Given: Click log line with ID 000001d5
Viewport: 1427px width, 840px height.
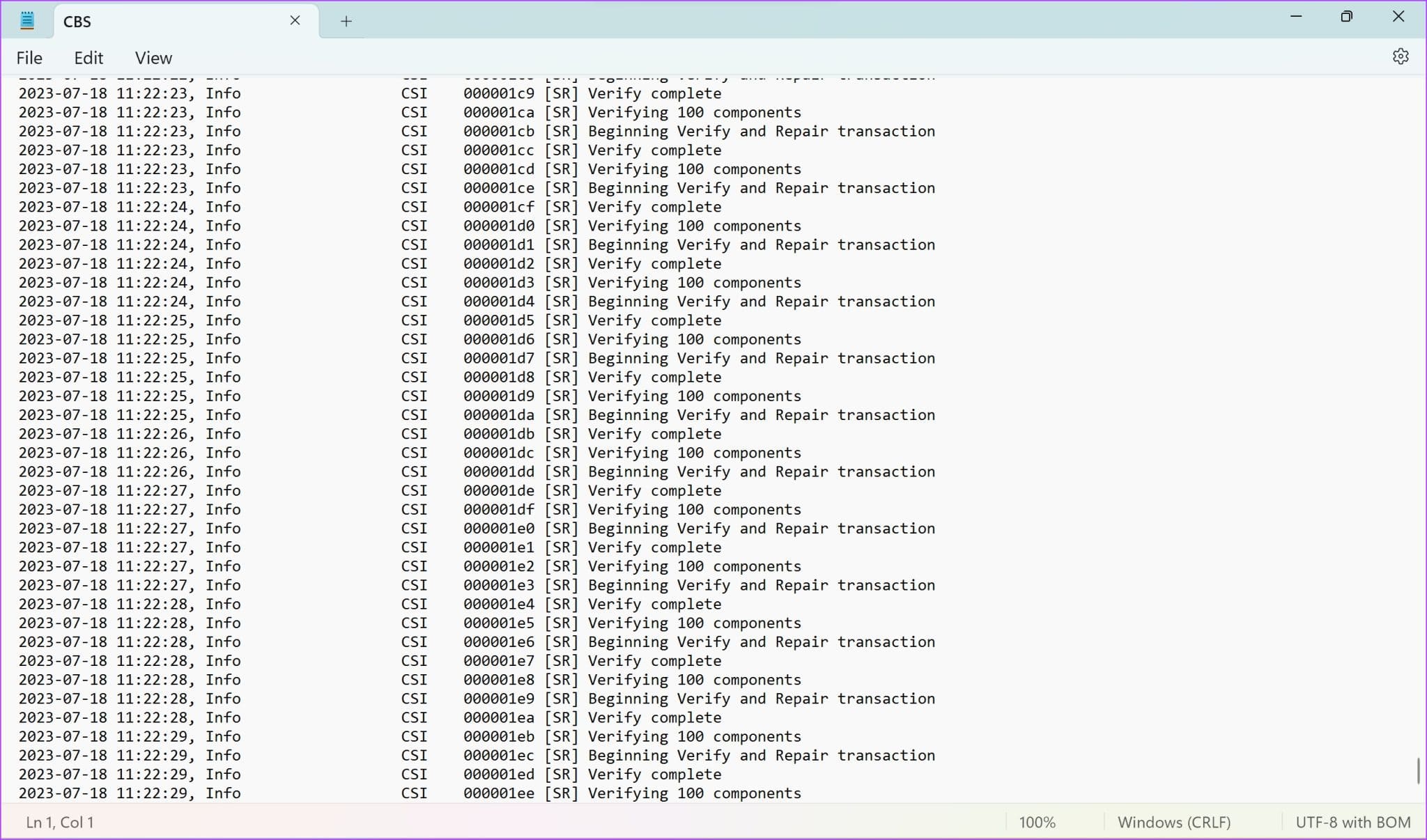Looking at the screenshot, I should tap(370, 320).
